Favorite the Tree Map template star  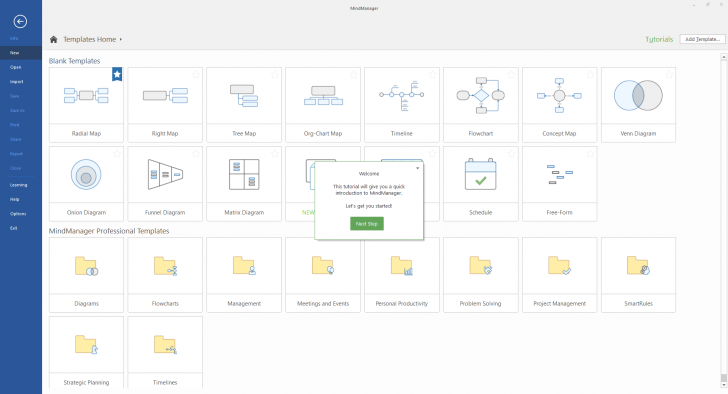(275, 74)
